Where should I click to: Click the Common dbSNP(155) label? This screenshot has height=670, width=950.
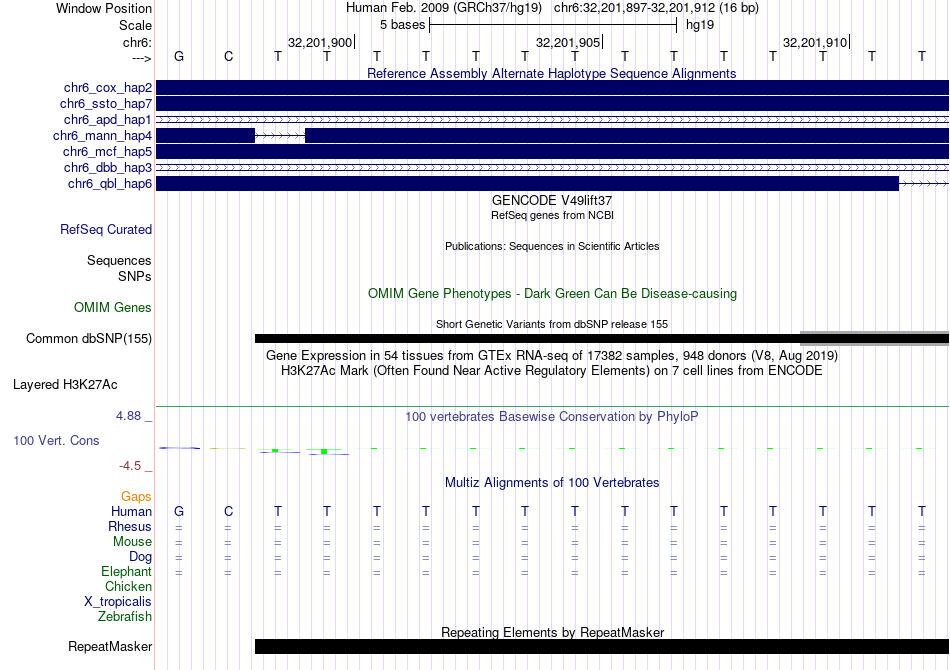click(x=89, y=339)
